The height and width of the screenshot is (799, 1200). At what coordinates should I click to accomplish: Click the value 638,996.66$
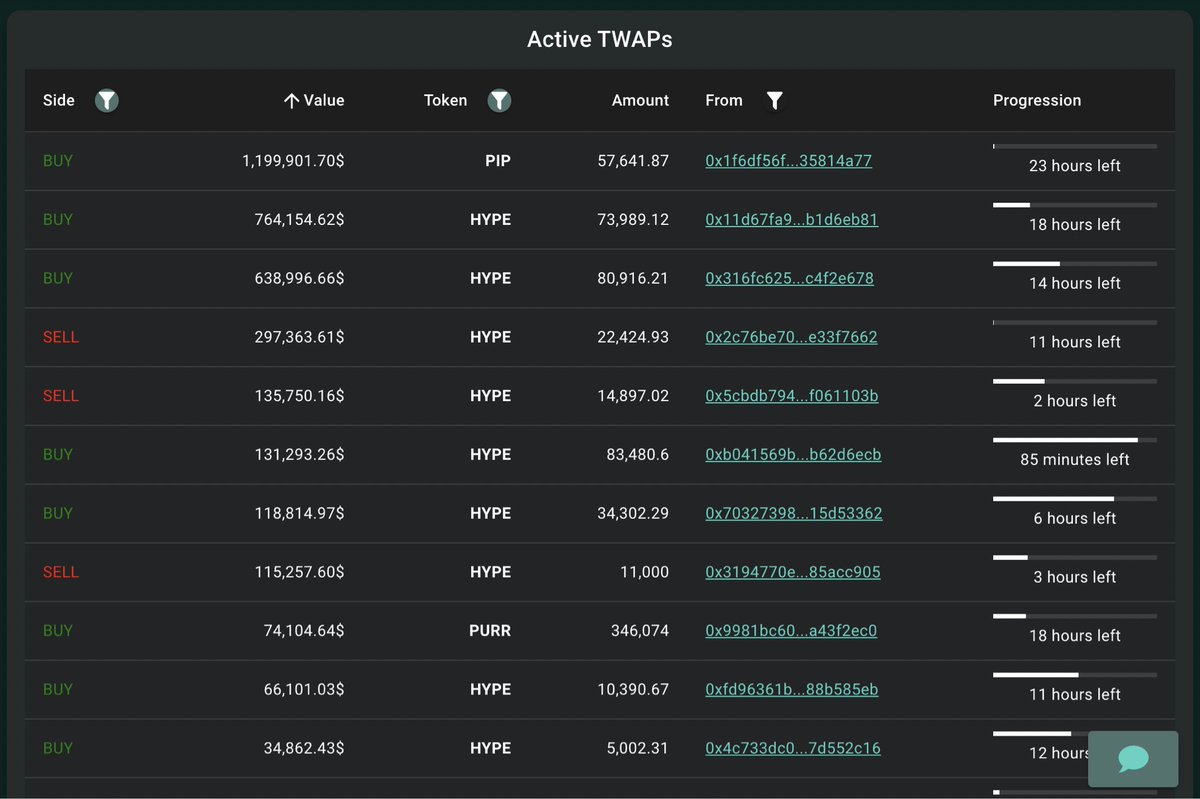(x=299, y=278)
